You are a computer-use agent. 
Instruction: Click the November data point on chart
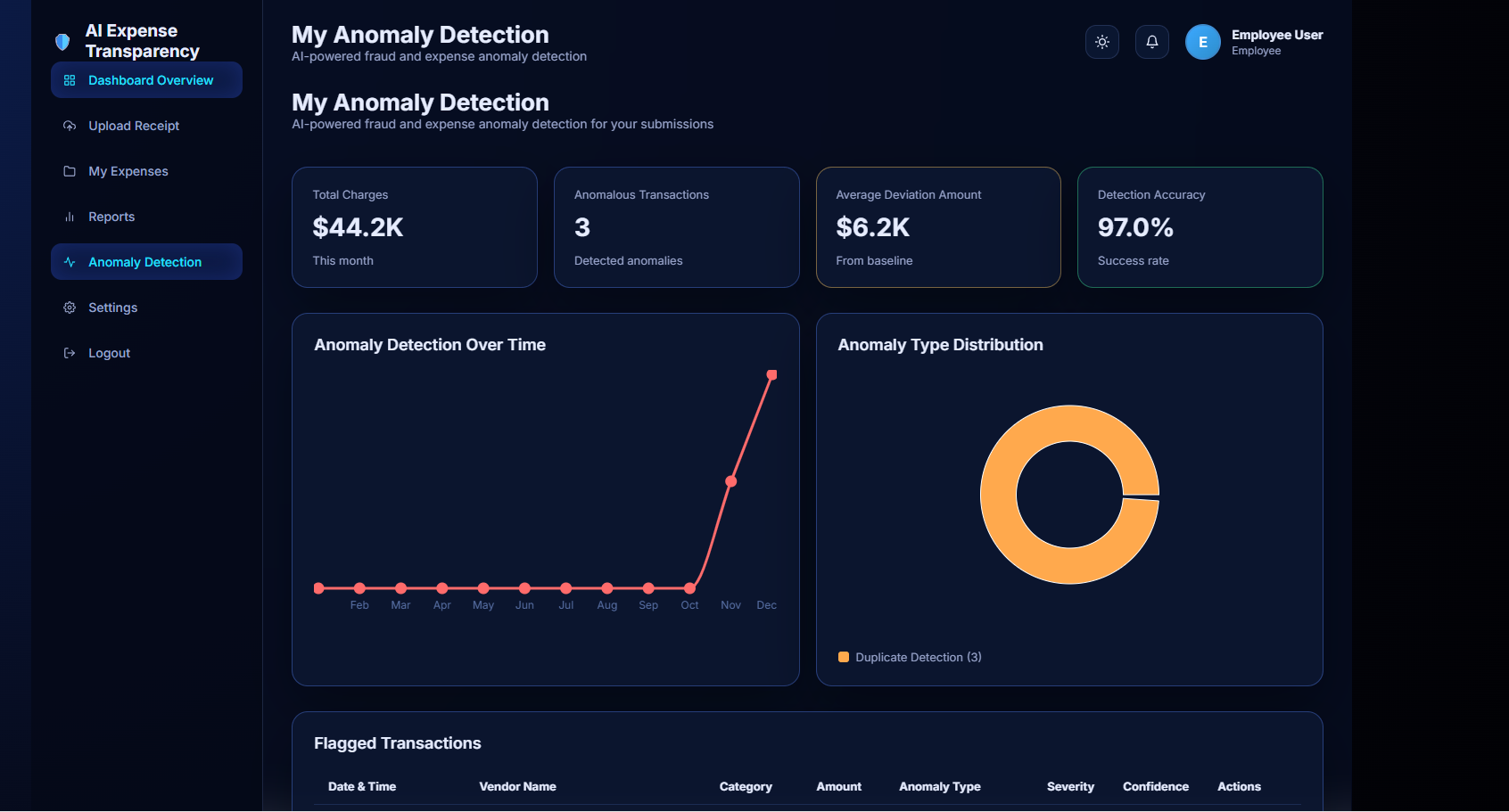731,481
